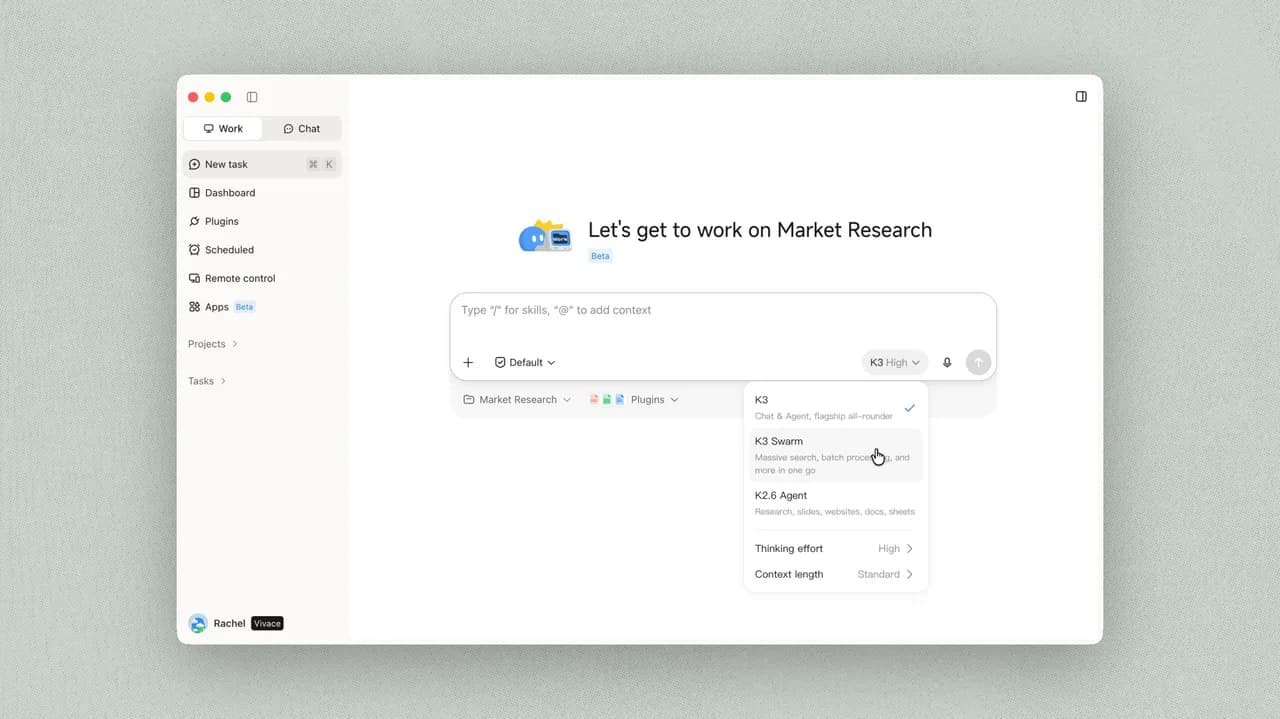Open Plugins in the sidebar
This screenshot has height=719, width=1280.
click(262, 221)
